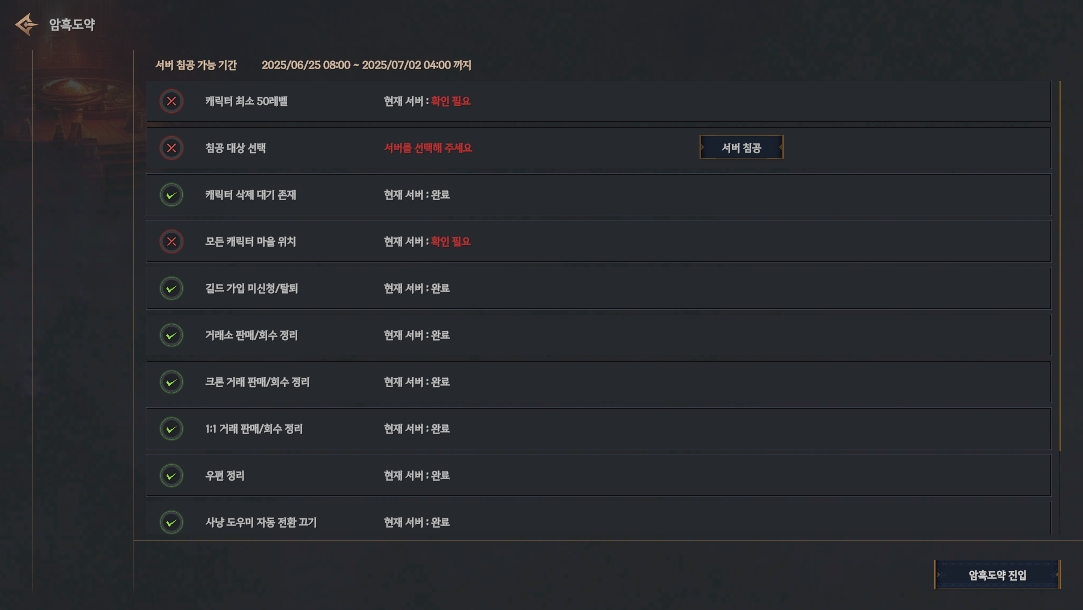Click the 확인 필요 status for 캐릭터 최소 50레벨
Screen dimensions: 1083x610
pyautogui.click(x=451, y=101)
